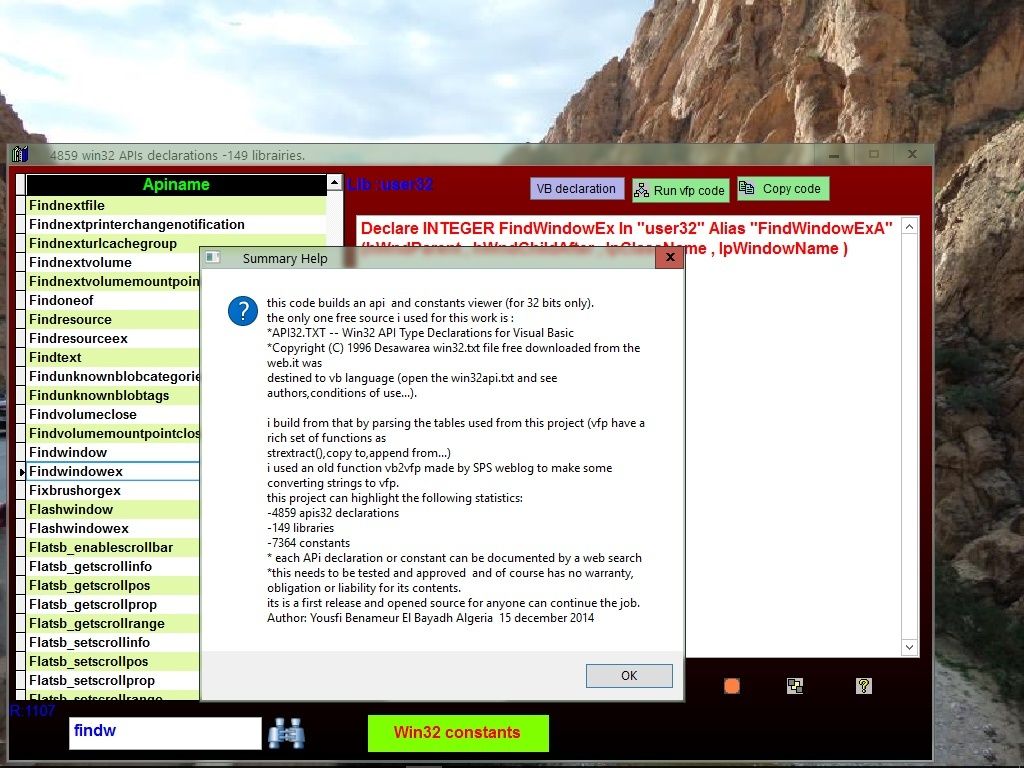The image size is (1024, 768).
Task: Select the Findnextfile API entry
Action: [67, 205]
